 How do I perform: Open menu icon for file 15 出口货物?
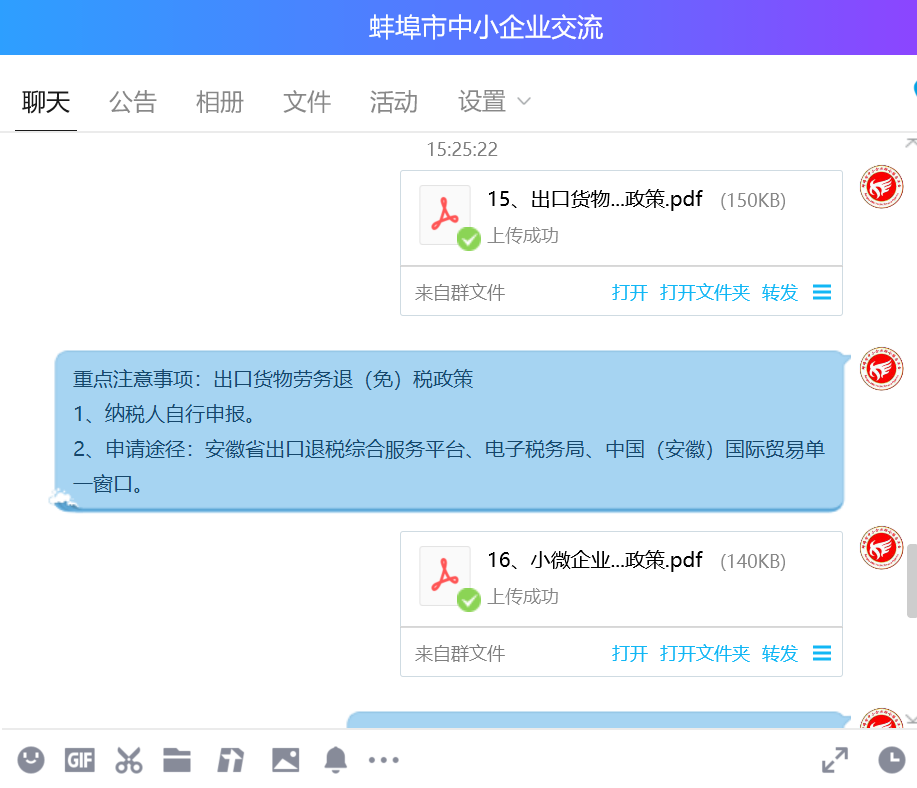(x=822, y=292)
